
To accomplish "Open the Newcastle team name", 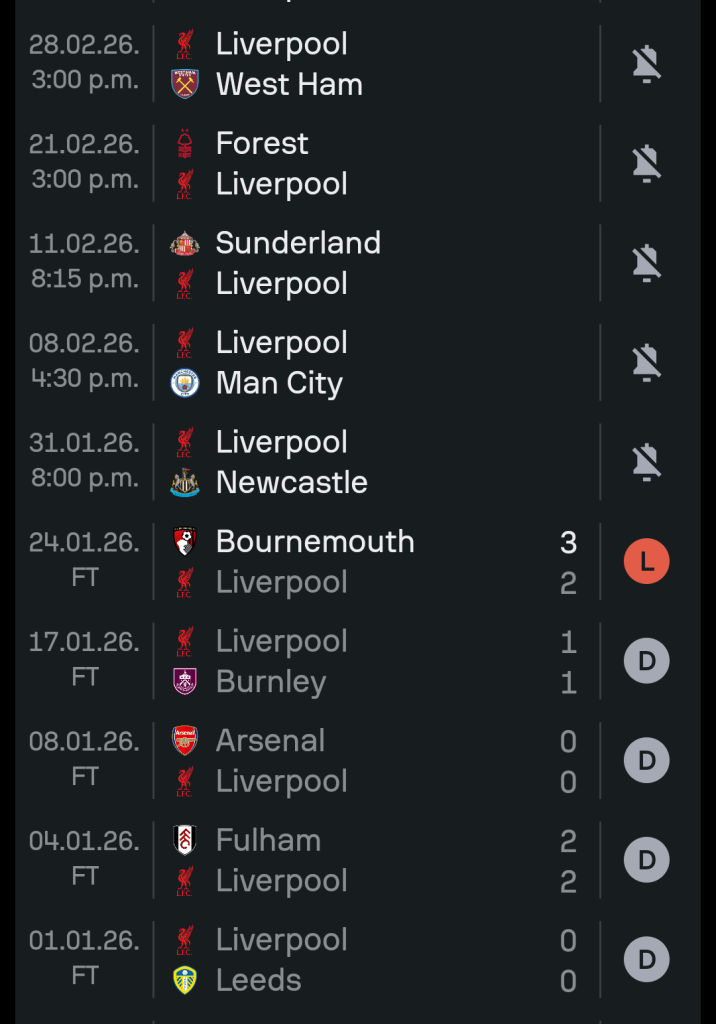I will pyautogui.click(x=291, y=482).
